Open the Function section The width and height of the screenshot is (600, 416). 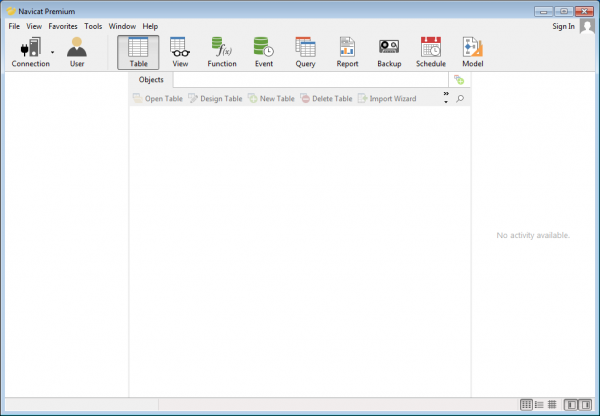[x=221, y=52]
